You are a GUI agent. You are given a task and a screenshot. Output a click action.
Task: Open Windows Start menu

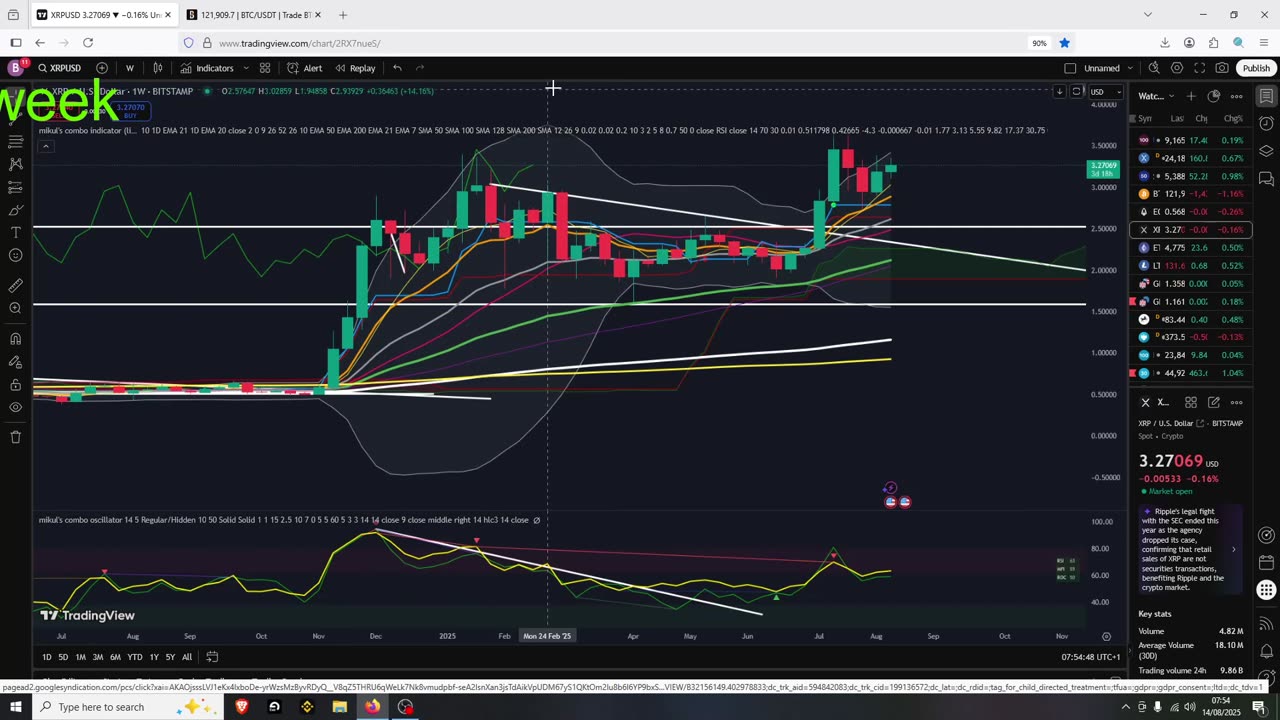(x=15, y=707)
